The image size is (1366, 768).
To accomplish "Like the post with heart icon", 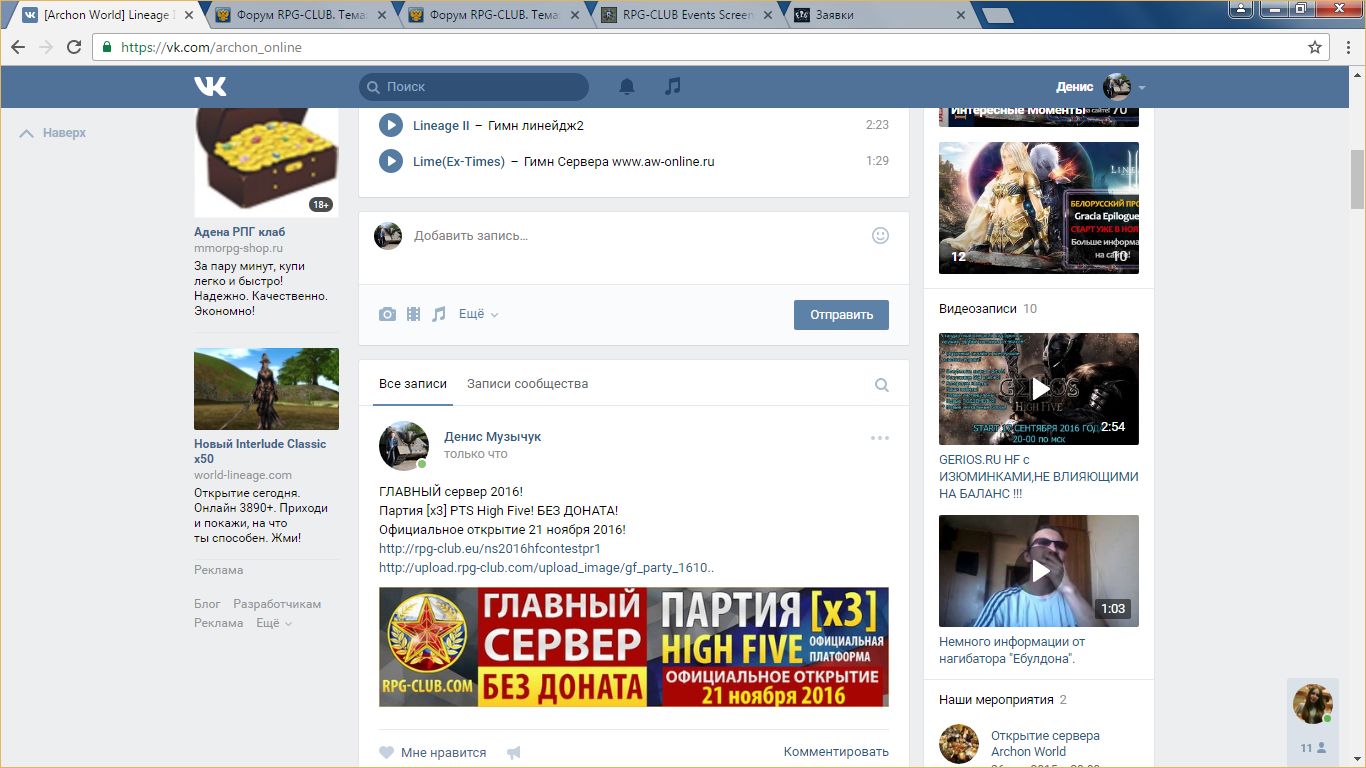I will (x=386, y=752).
